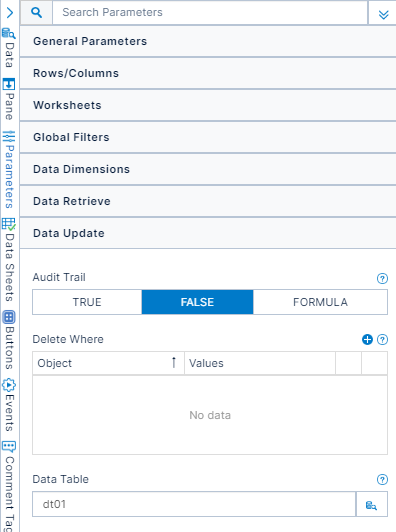Open help for Delete Where
The width and height of the screenshot is (396, 532).
(x=382, y=339)
